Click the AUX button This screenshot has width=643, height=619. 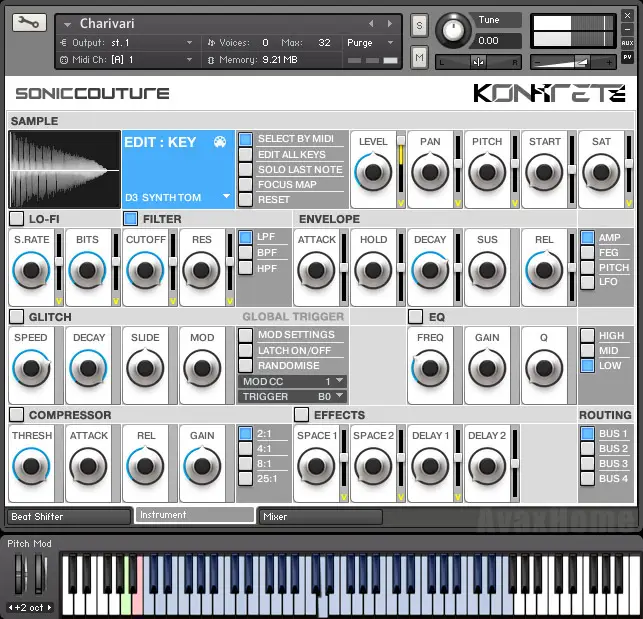[627, 43]
